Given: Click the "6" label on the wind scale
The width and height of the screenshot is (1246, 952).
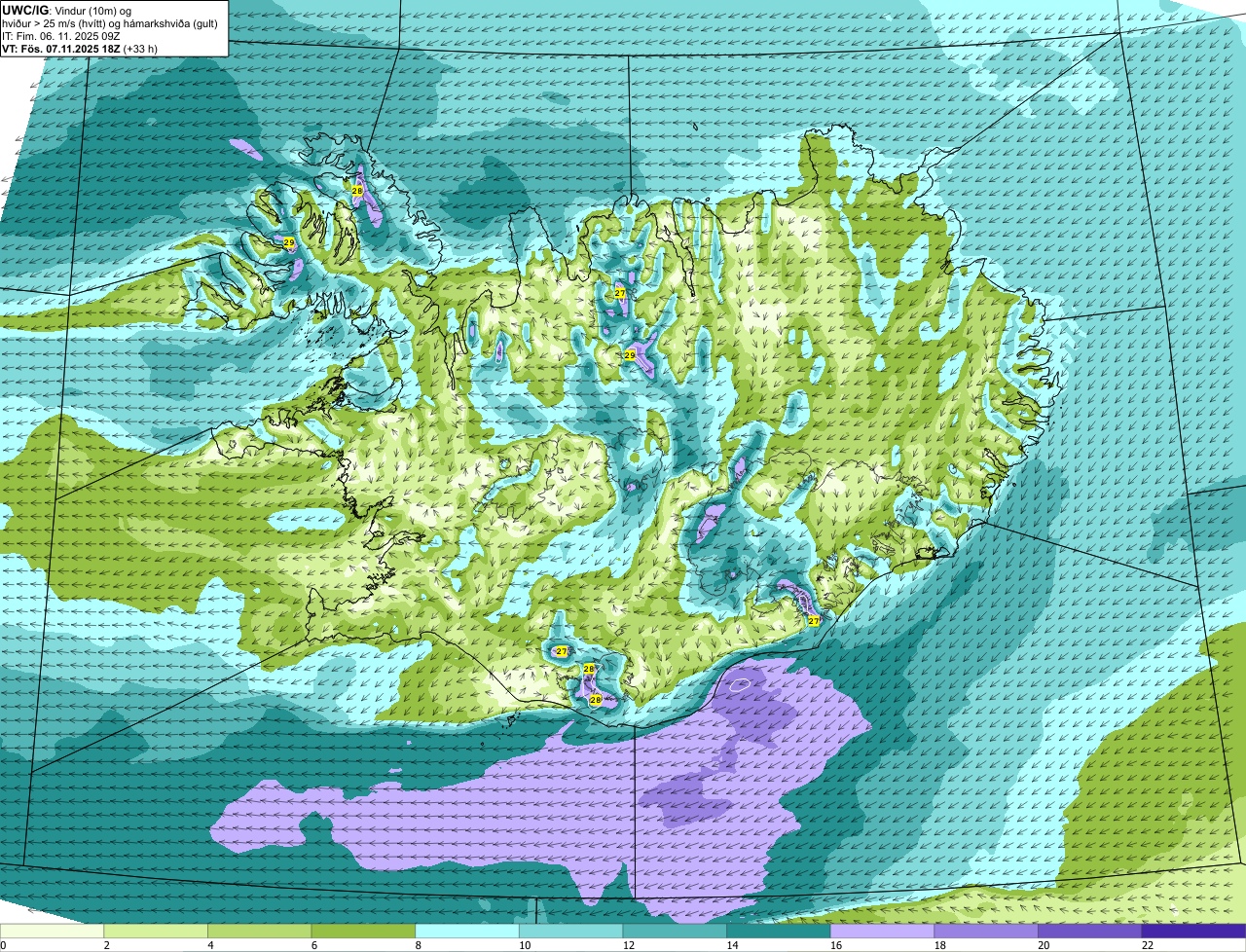Looking at the screenshot, I should click(x=313, y=945).
